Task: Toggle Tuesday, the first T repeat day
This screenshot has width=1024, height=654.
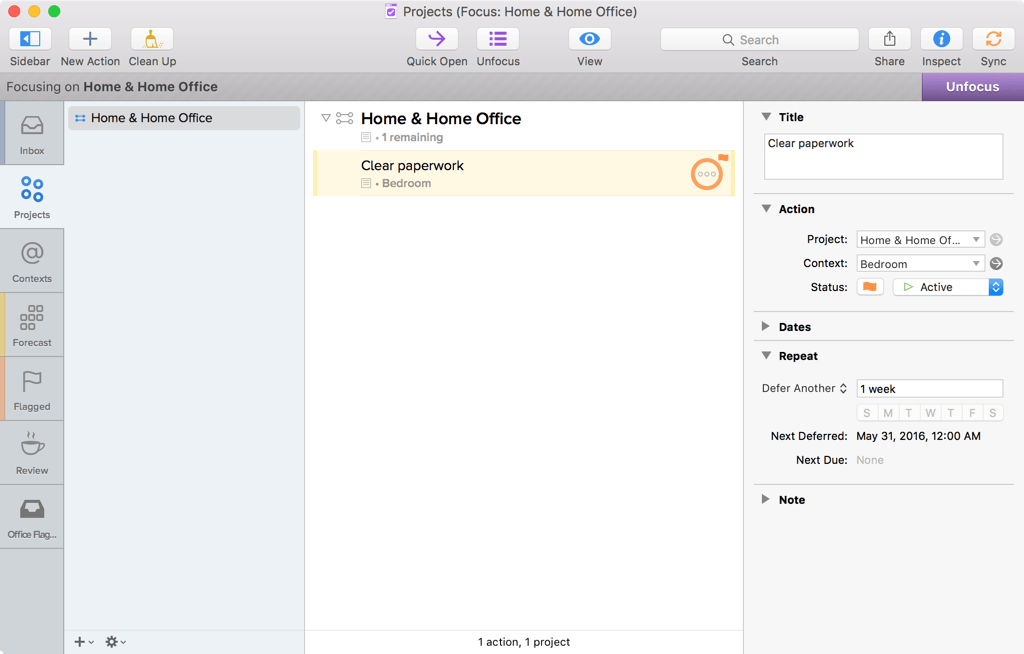Action: (x=908, y=413)
